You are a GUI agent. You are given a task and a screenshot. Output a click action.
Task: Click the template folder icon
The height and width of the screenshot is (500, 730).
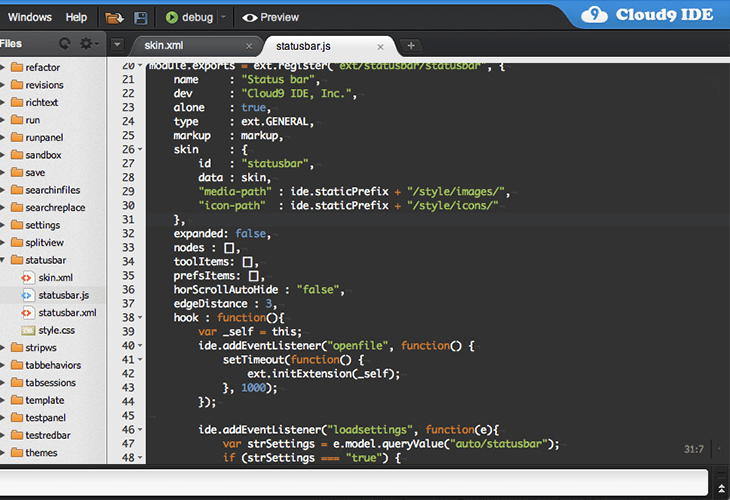coord(17,400)
